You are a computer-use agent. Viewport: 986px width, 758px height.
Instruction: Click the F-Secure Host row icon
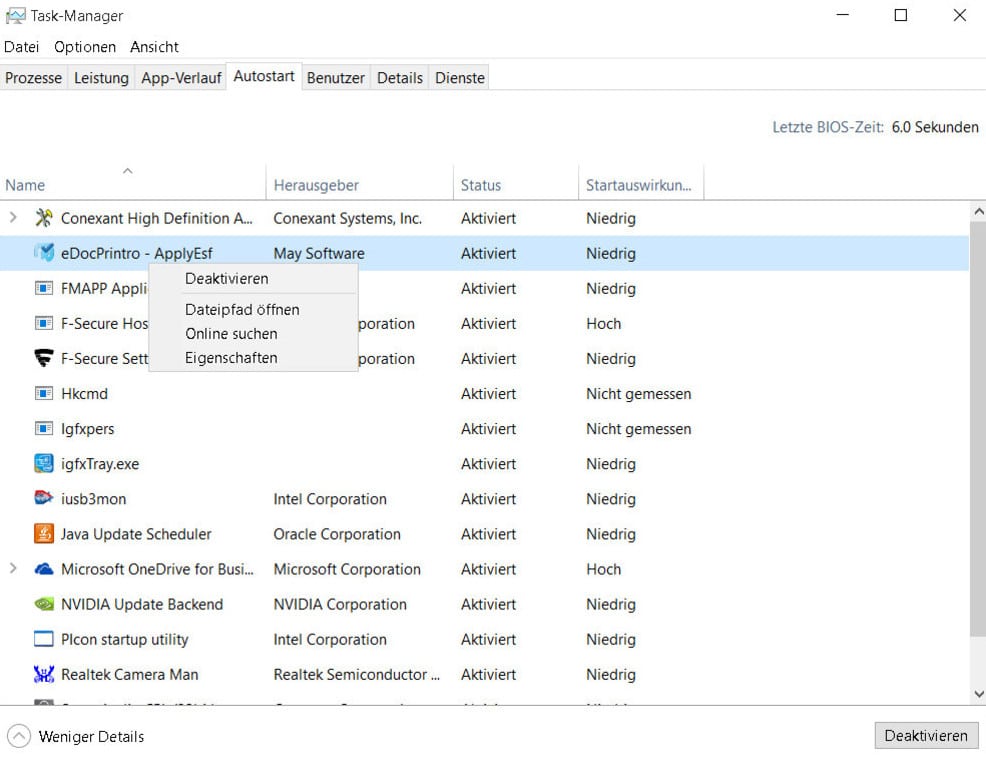coord(43,323)
